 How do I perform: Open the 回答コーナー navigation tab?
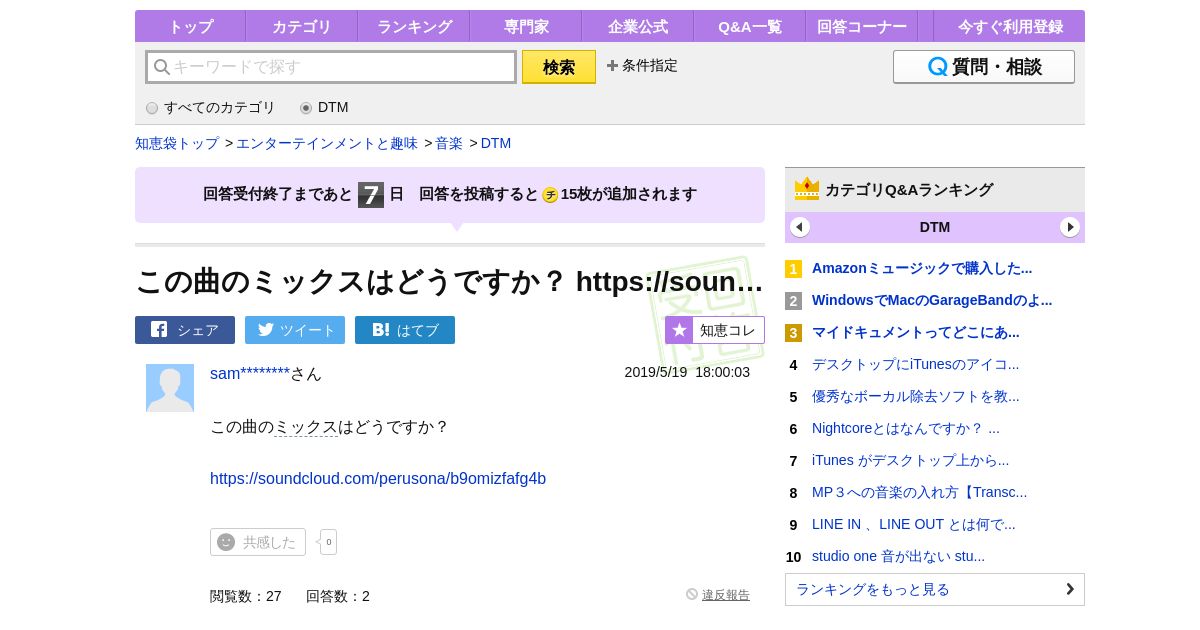(x=861, y=26)
